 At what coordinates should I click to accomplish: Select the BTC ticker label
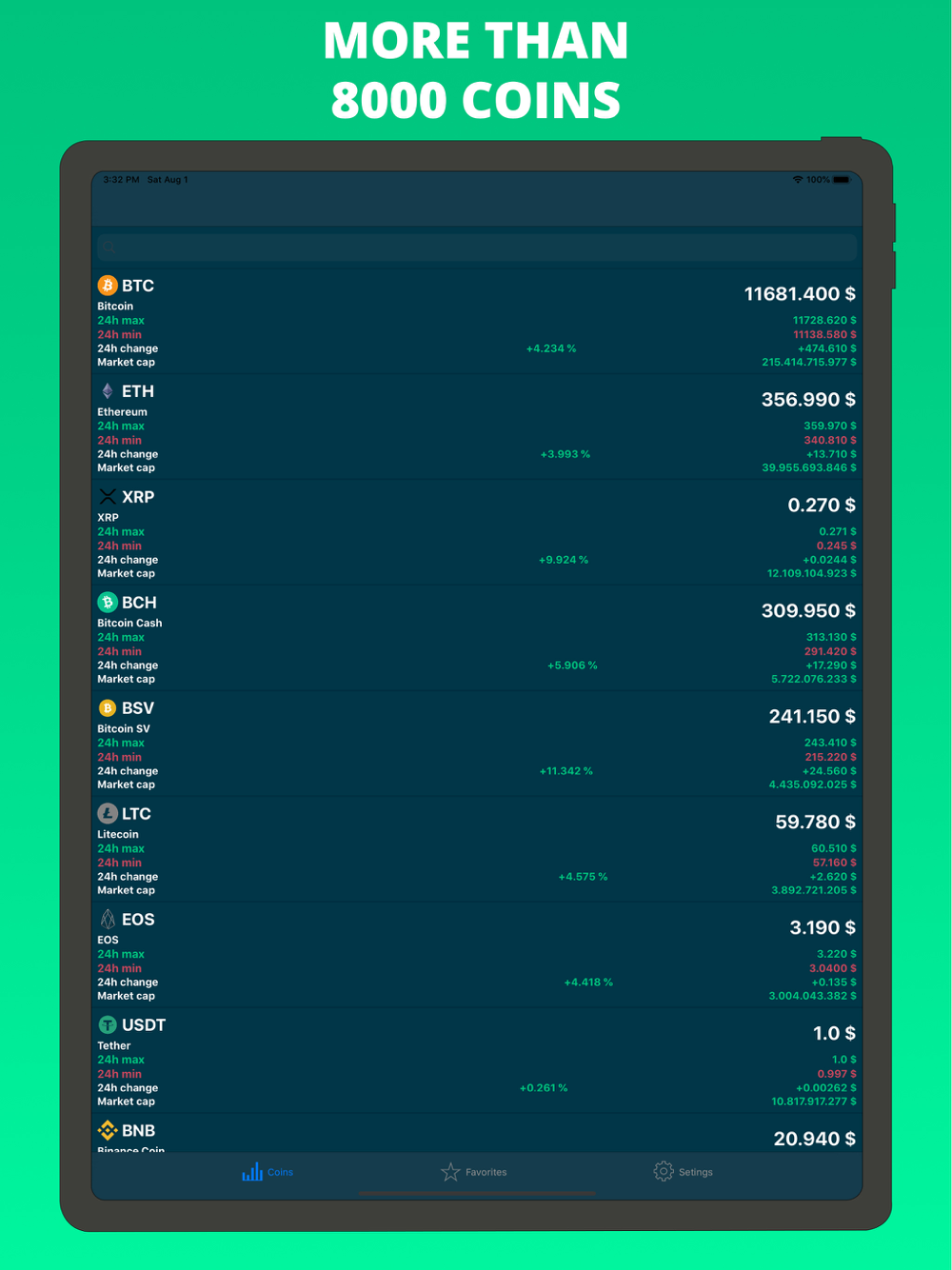click(138, 286)
